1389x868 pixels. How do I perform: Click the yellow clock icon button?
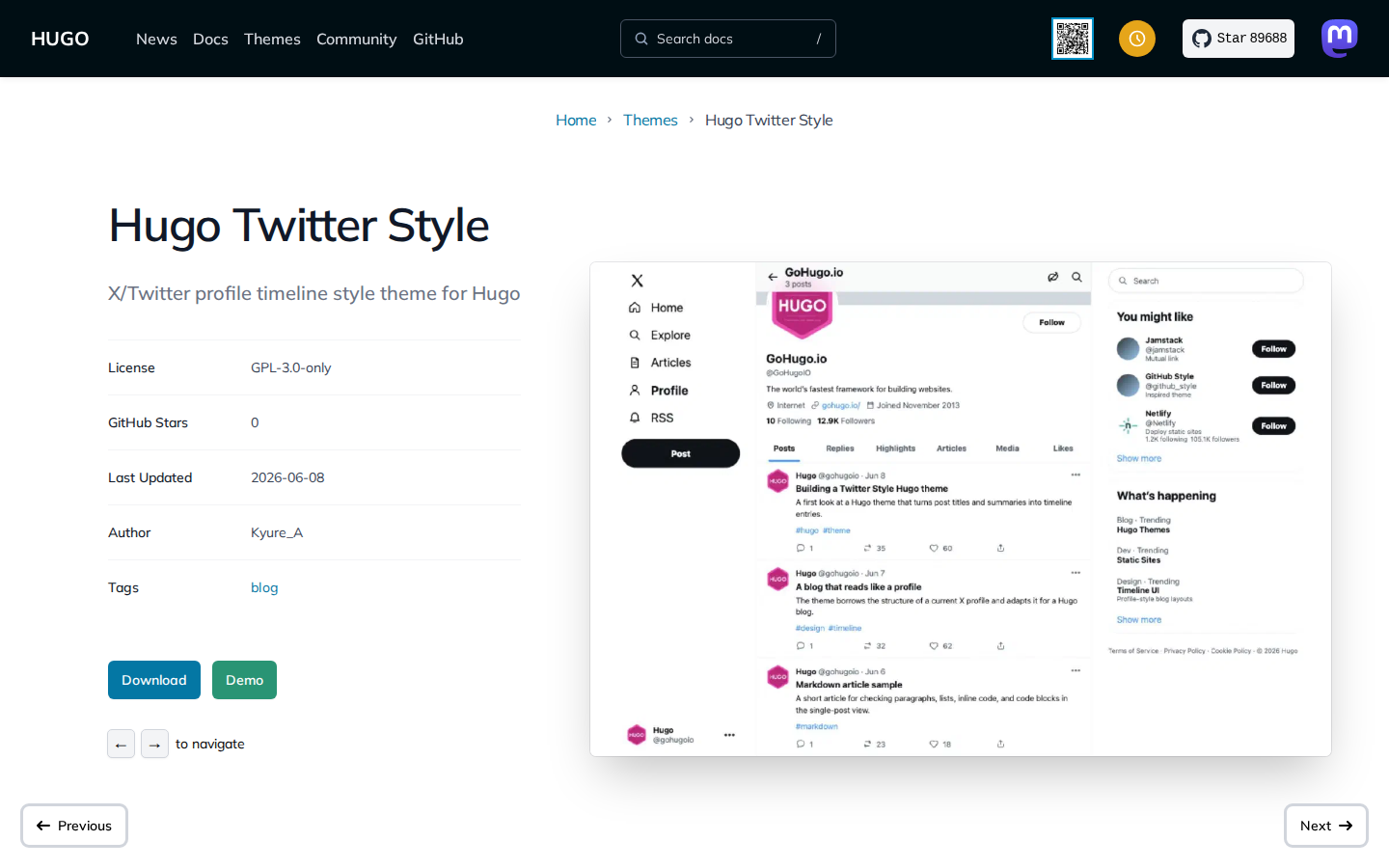tap(1137, 39)
